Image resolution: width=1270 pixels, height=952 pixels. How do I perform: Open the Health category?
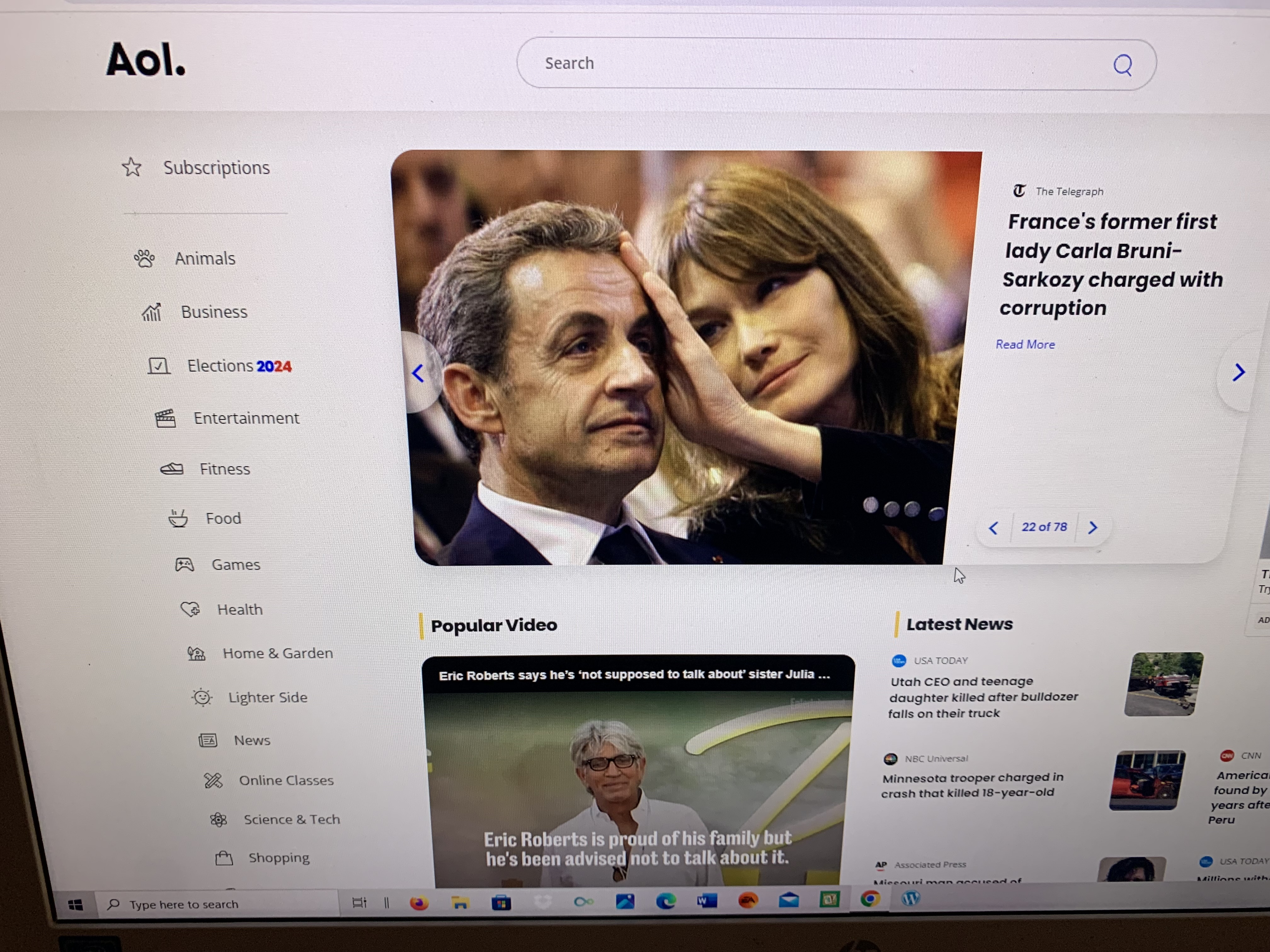(240, 609)
